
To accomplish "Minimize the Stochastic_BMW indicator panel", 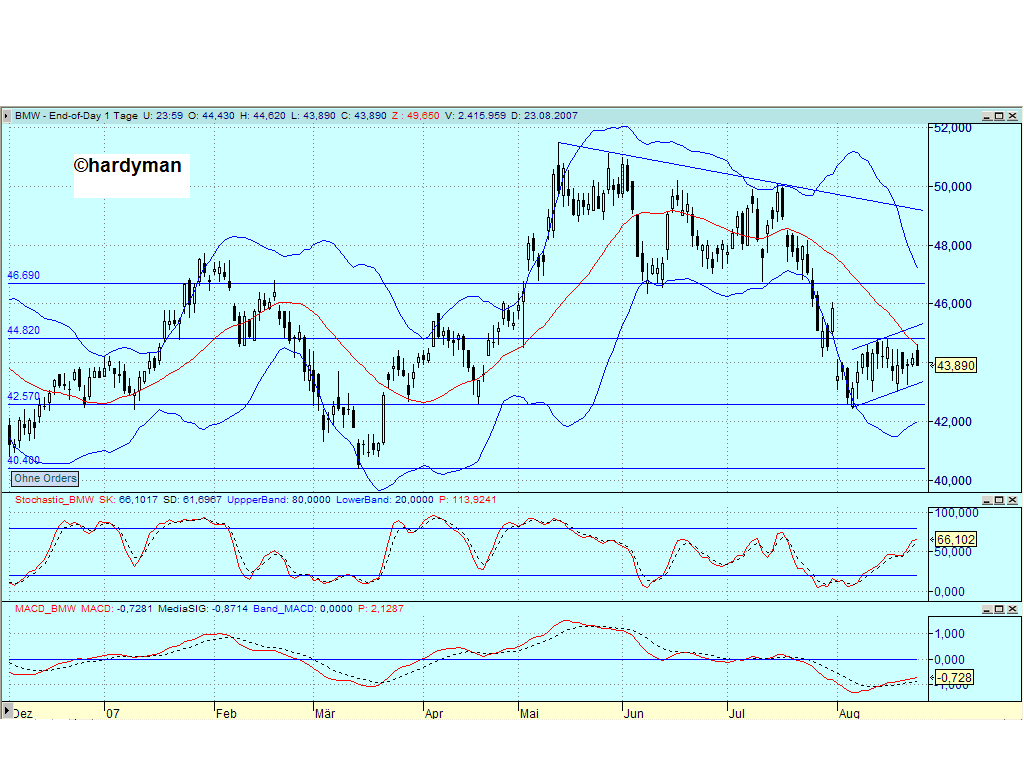I will click(x=987, y=500).
